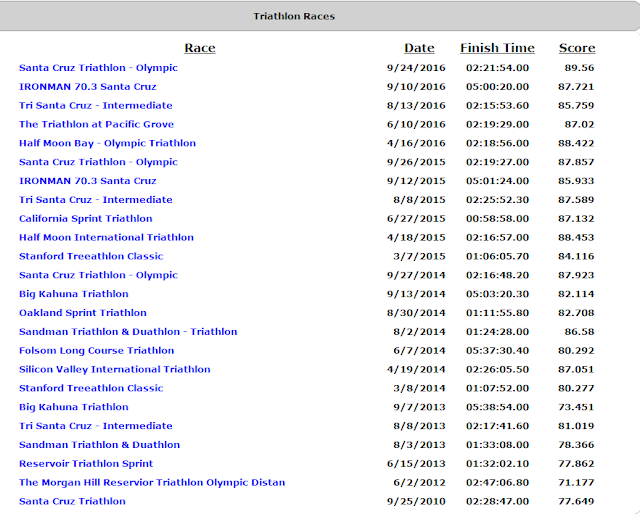Open Sandman Triathlon & Duathlon 8/3/2013 link
Viewport: 640px width, 514px height.
(x=99, y=445)
